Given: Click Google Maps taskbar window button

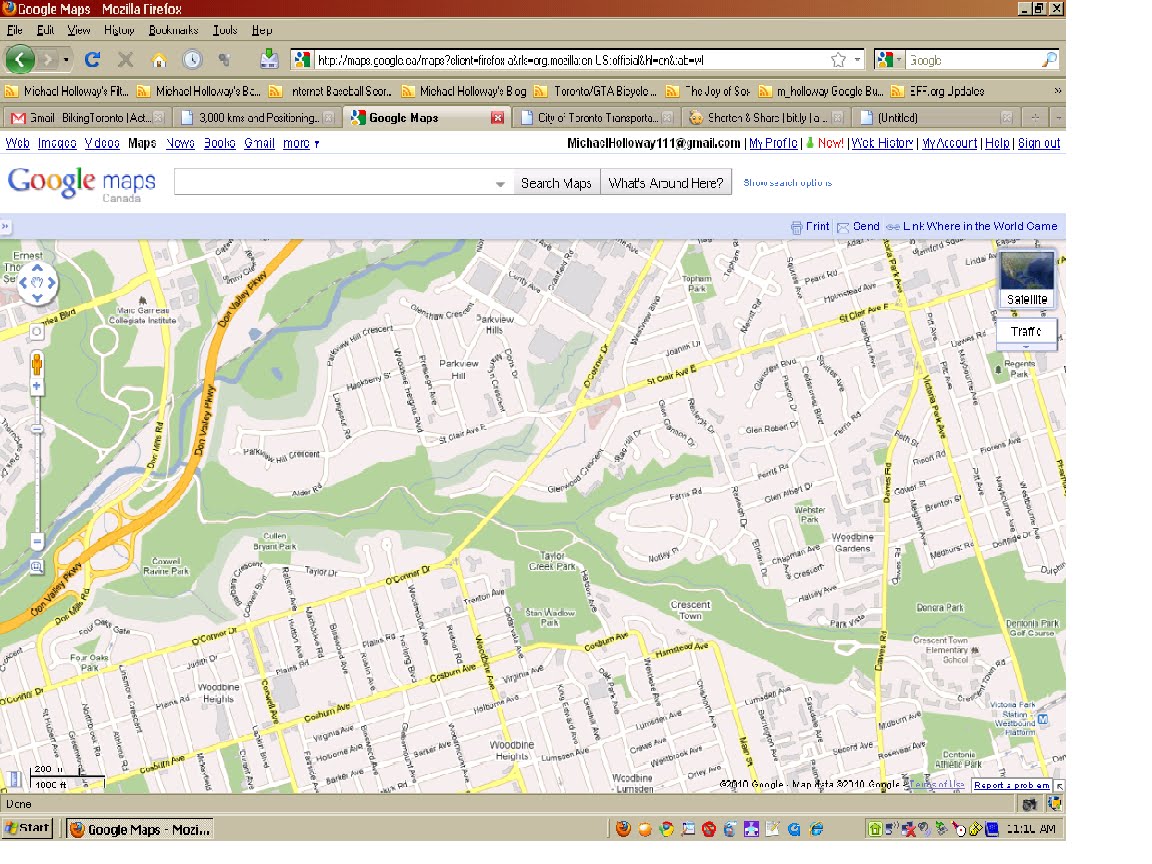Looking at the screenshot, I should 140,829.
